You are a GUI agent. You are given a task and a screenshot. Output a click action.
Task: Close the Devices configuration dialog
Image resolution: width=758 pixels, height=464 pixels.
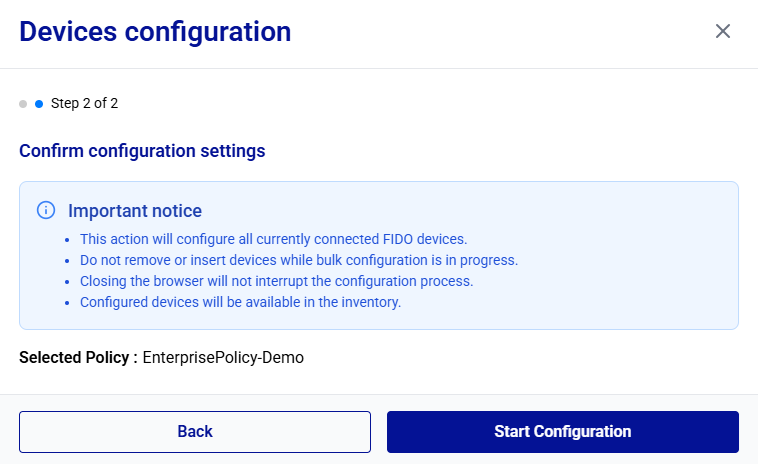tap(723, 31)
